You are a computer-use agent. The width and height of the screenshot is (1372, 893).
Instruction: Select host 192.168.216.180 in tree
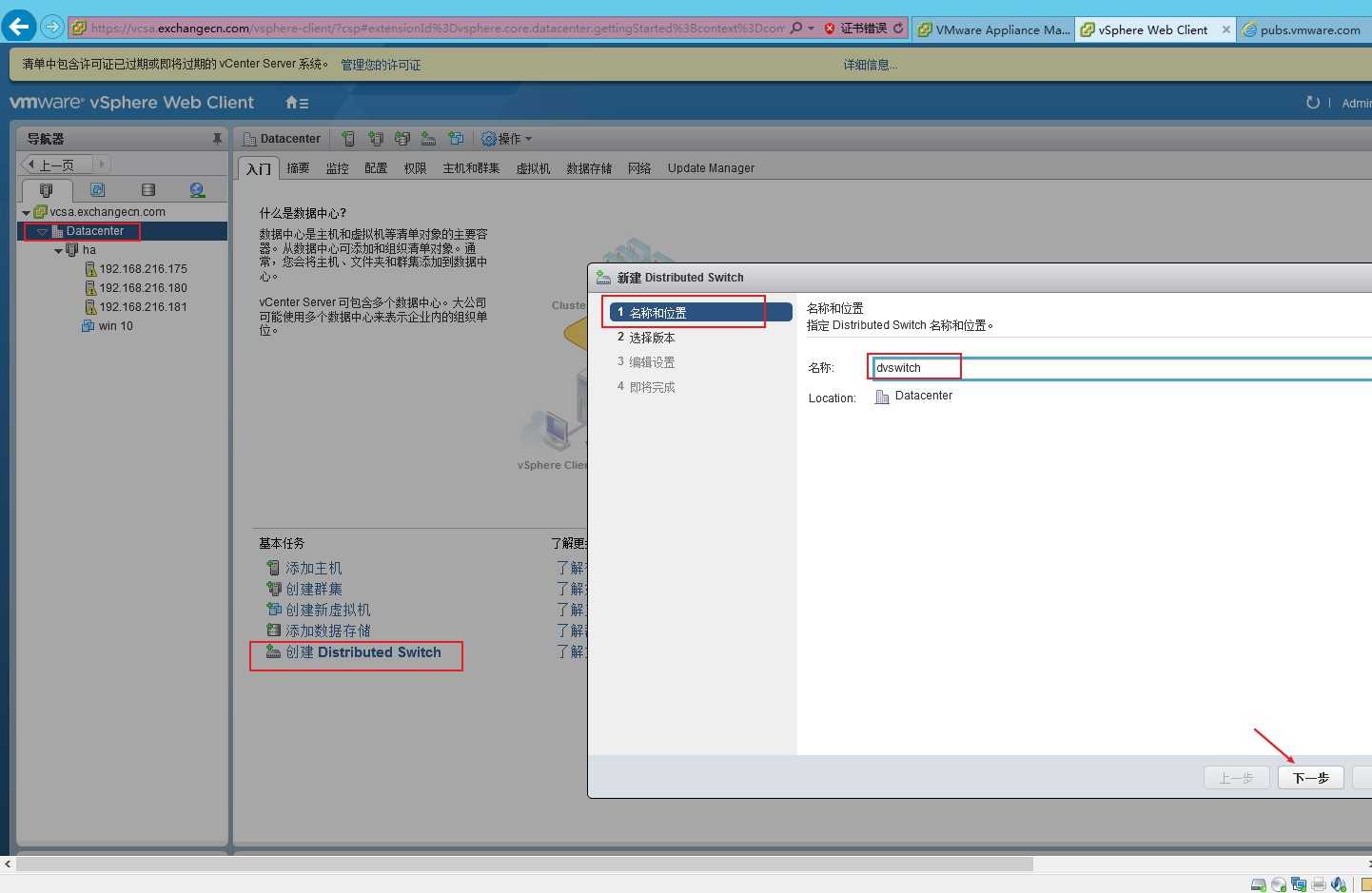(143, 288)
